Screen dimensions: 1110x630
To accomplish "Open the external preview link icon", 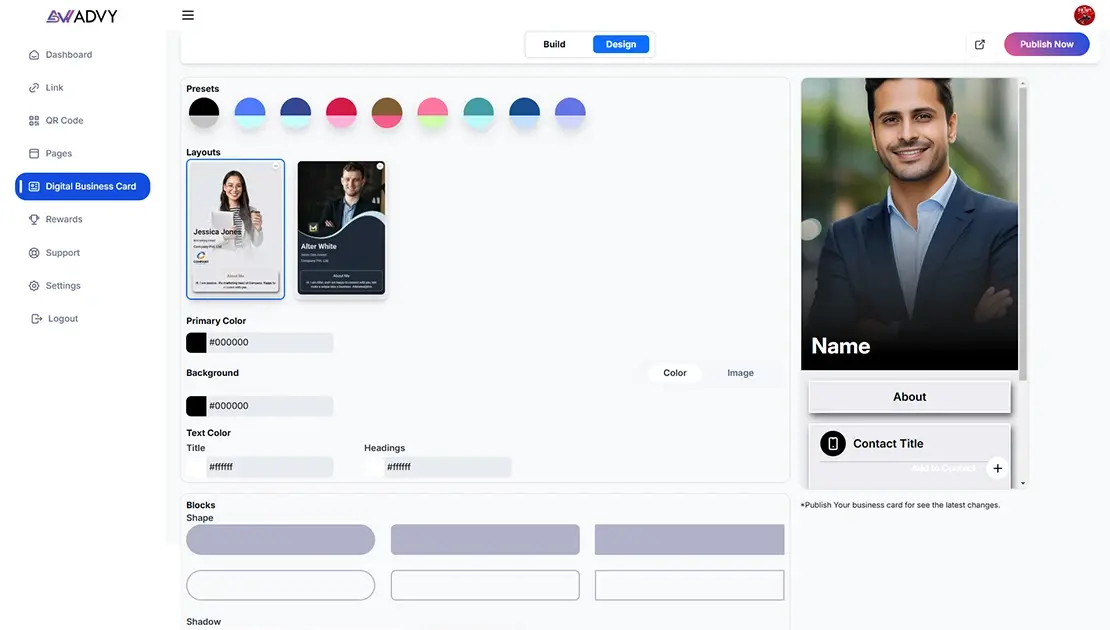I will click(980, 44).
